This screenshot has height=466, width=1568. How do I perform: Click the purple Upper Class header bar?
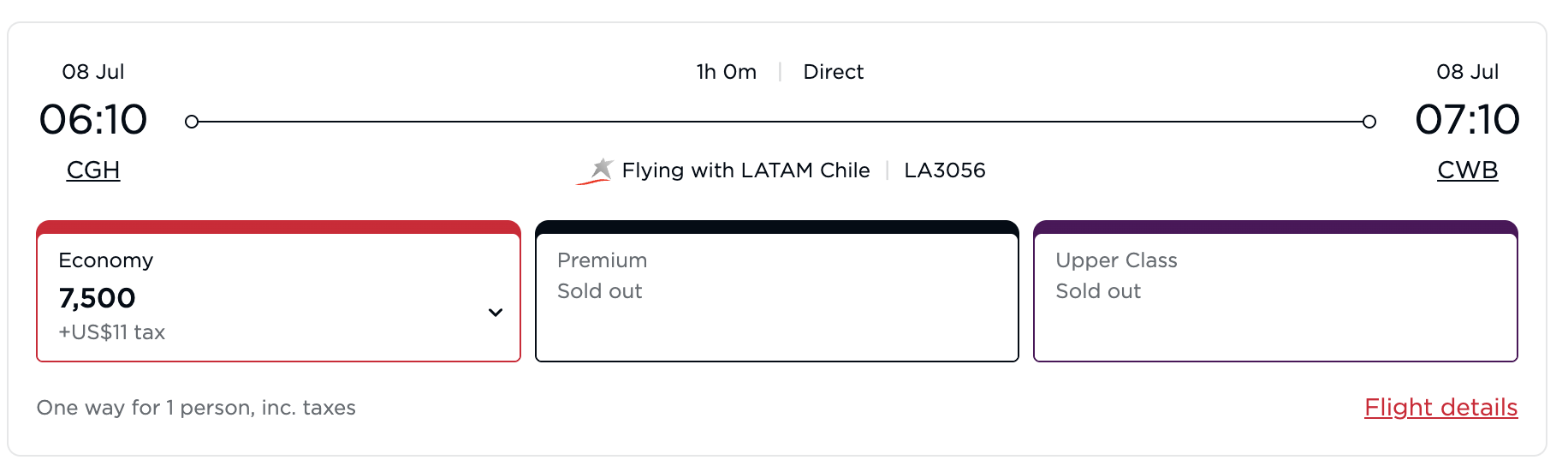pyautogui.click(x=1274, y=227)
